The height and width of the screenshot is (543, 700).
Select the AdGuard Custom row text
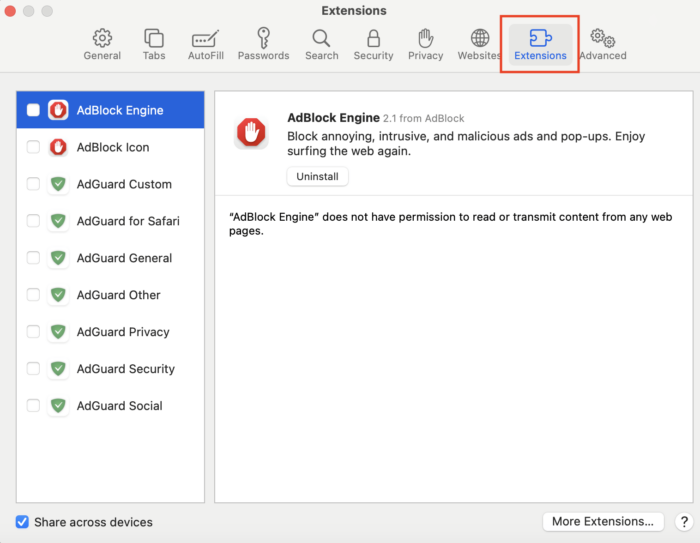coord(124,184)
